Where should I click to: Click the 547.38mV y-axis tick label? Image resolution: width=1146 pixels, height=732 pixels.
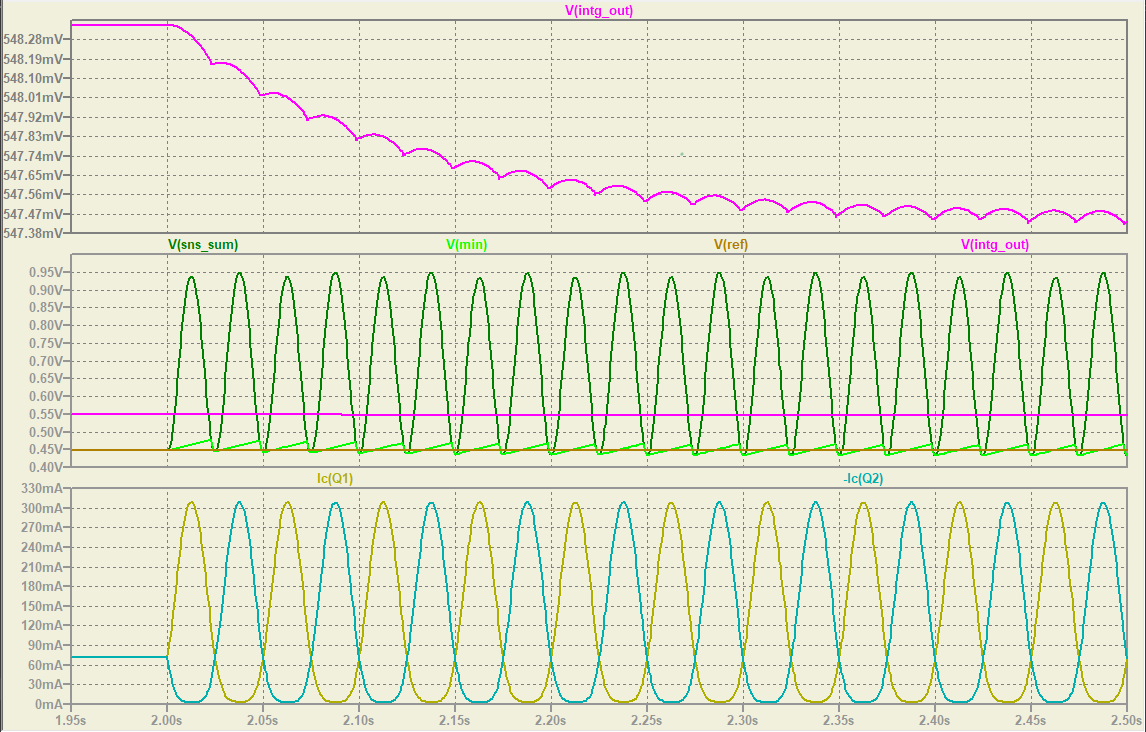click(x=33, y=233)
